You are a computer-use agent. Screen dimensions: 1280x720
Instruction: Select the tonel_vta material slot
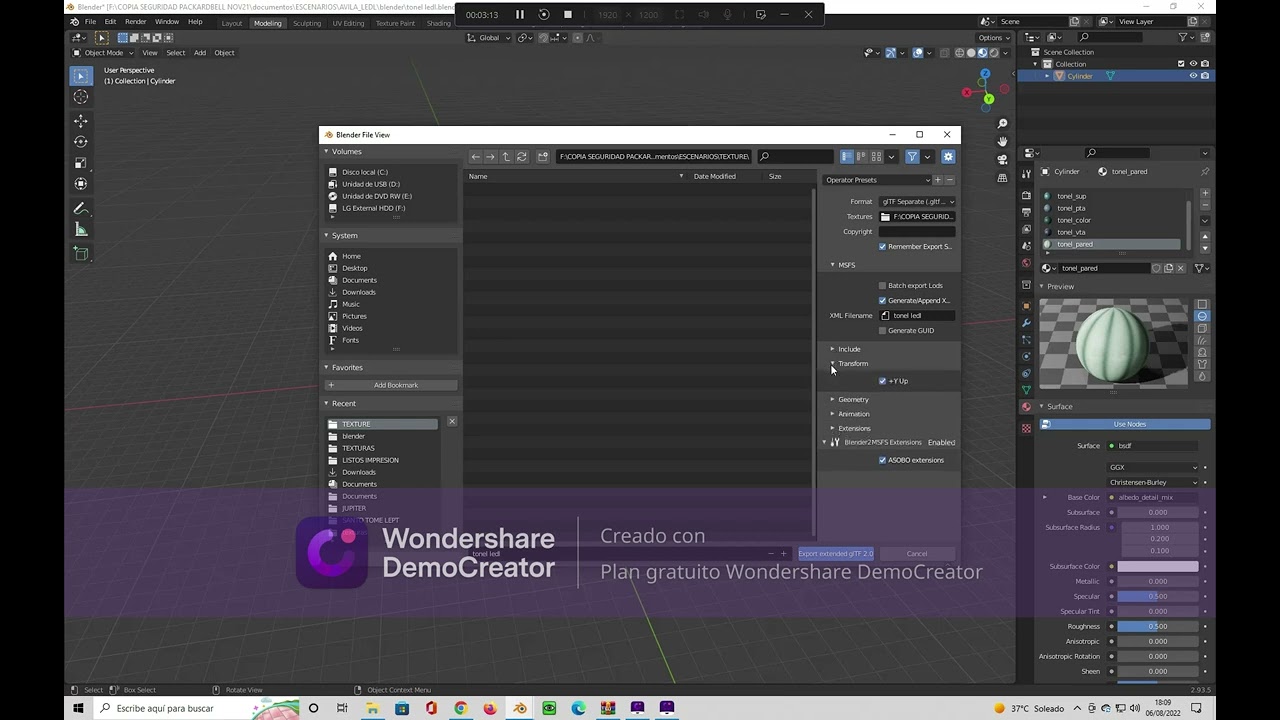point(1071,232)
